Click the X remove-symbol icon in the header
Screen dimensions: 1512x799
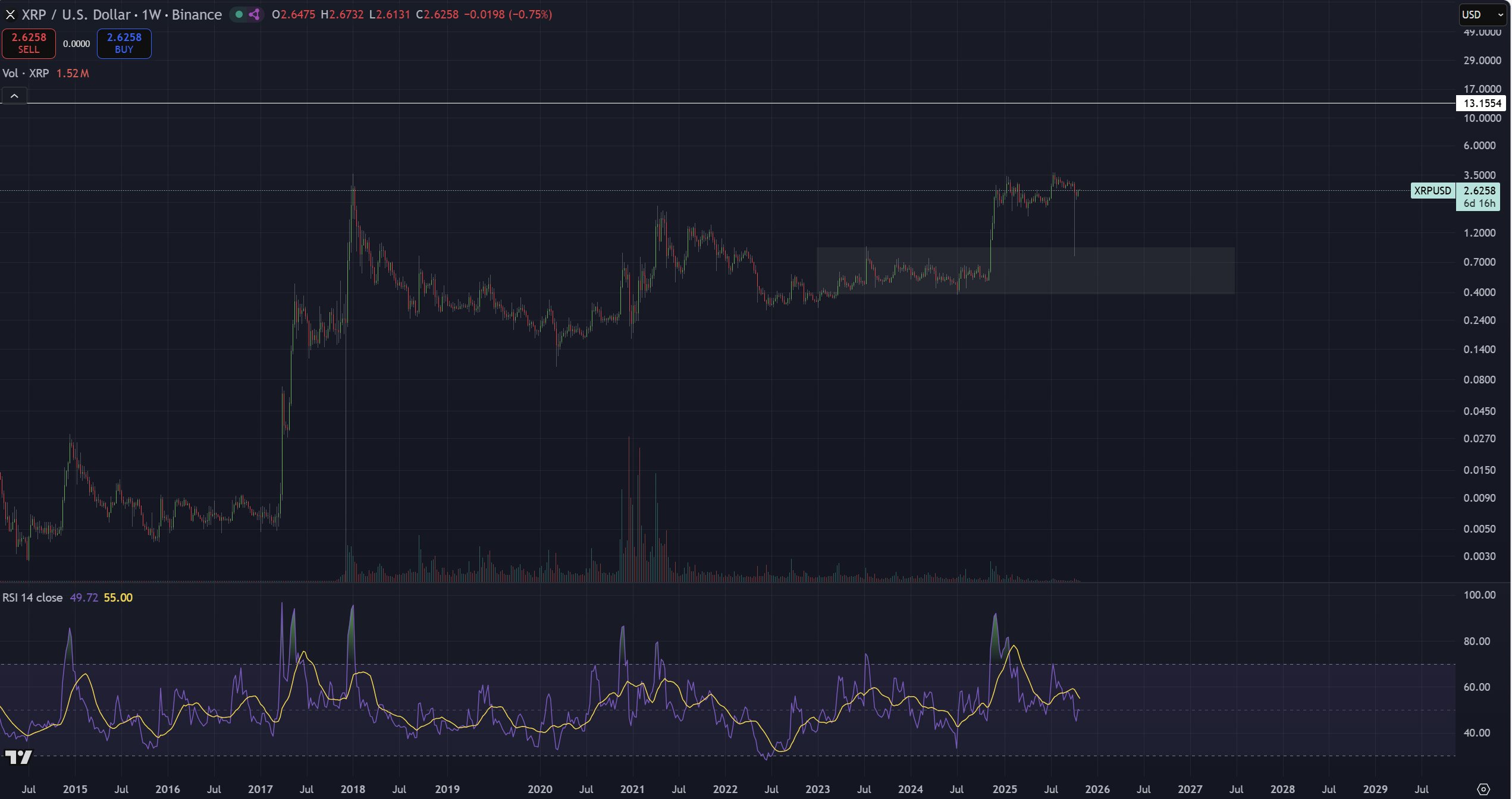10,14
